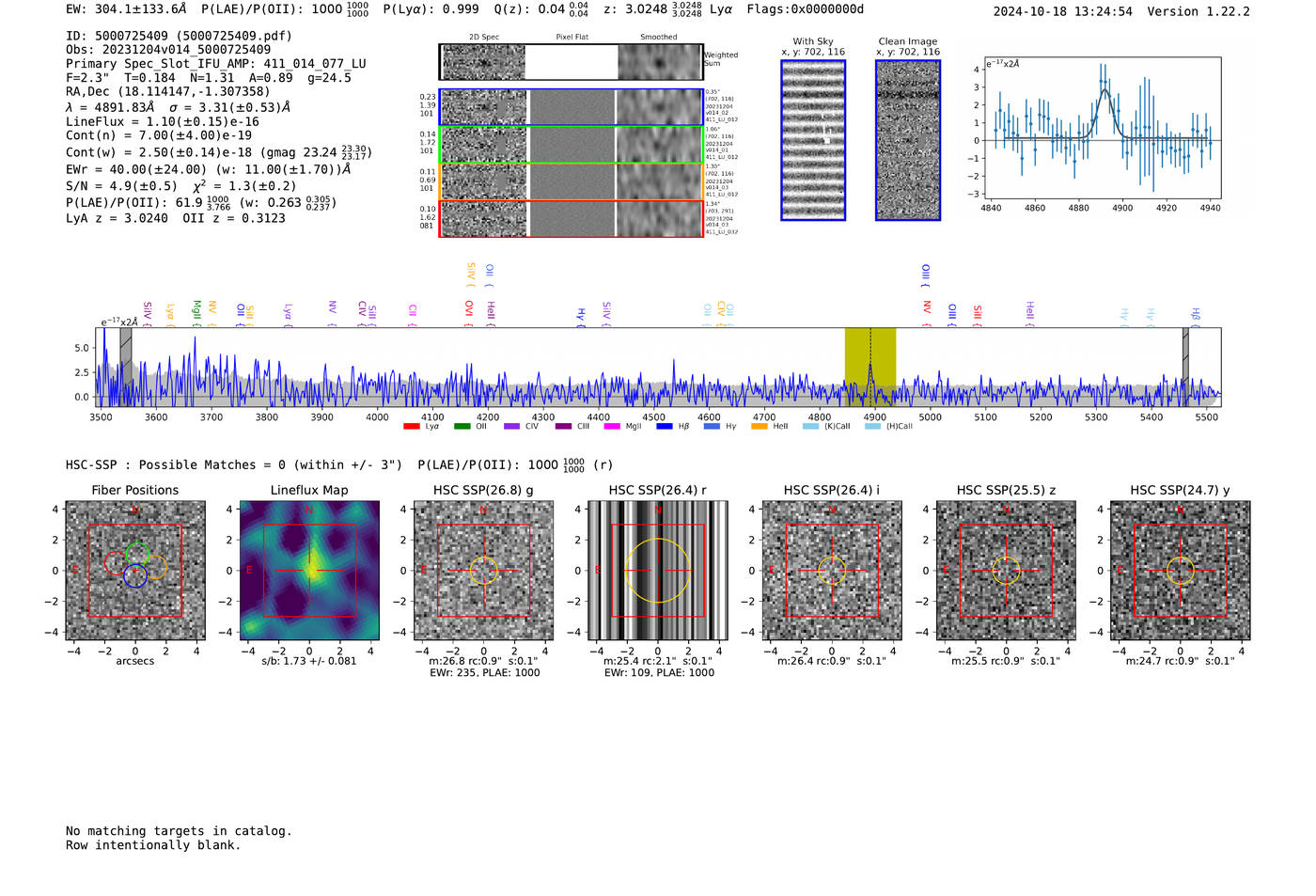
Task: Select the green-bordered fiber cutout row
Action: (x=571, y=144)
